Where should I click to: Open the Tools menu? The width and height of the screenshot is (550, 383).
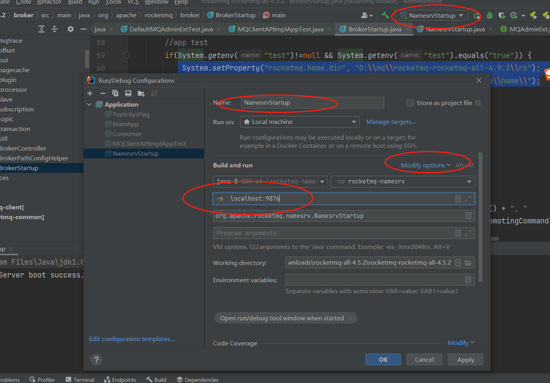(x=113, y=2)
